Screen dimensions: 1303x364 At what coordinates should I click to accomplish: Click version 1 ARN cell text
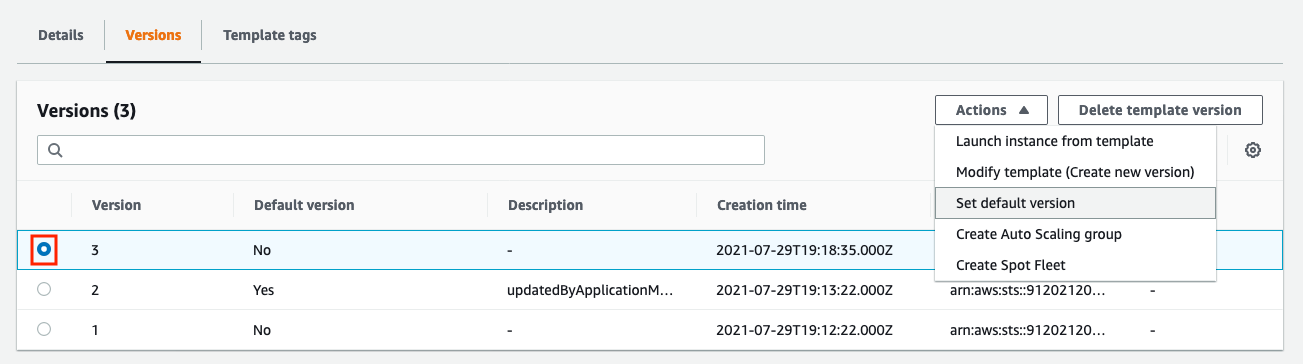click(x=1028, y=329)
